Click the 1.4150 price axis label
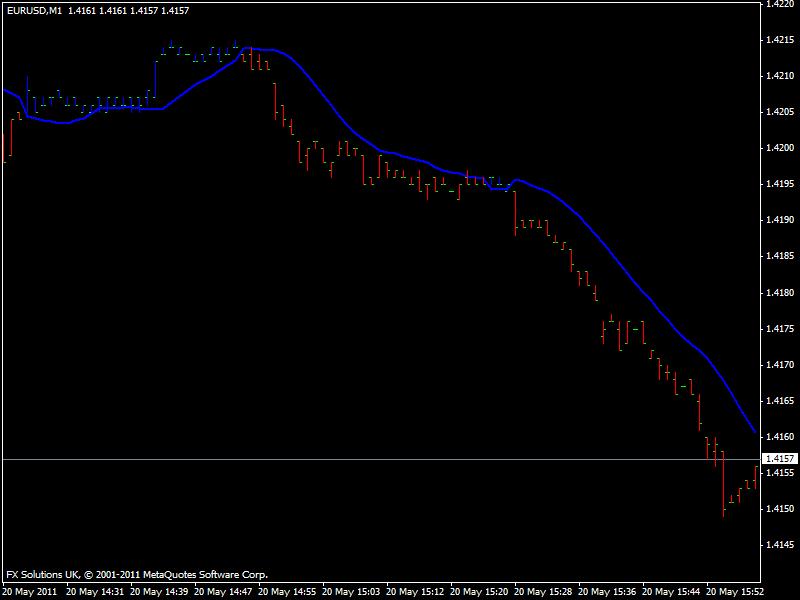 [x=780, y=509]
